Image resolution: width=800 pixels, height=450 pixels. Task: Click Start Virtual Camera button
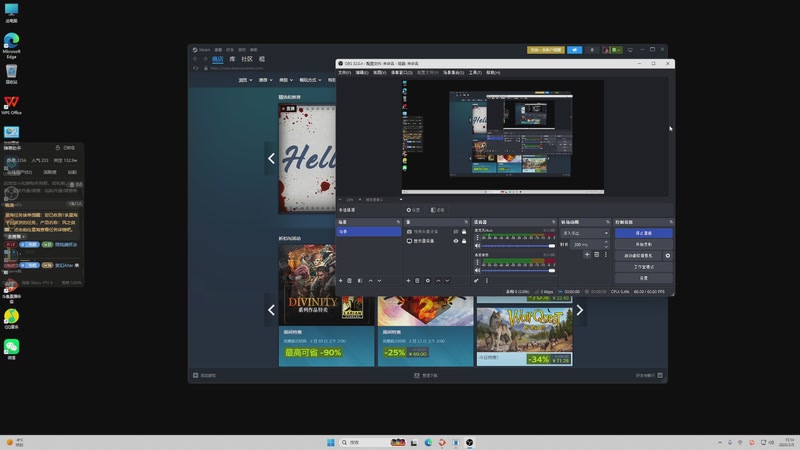(x=638, y=256)
